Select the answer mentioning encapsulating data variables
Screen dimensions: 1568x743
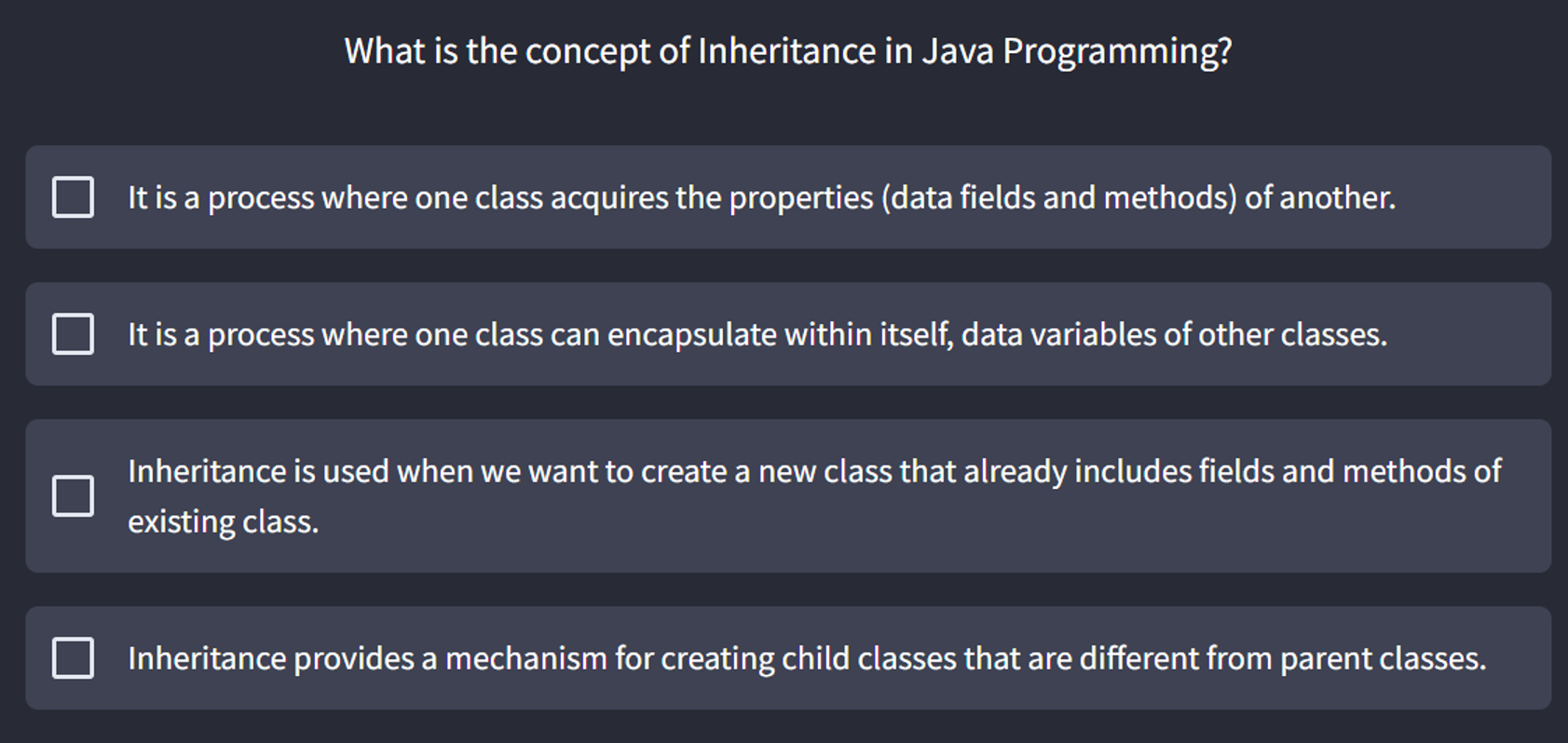point(757,334)
